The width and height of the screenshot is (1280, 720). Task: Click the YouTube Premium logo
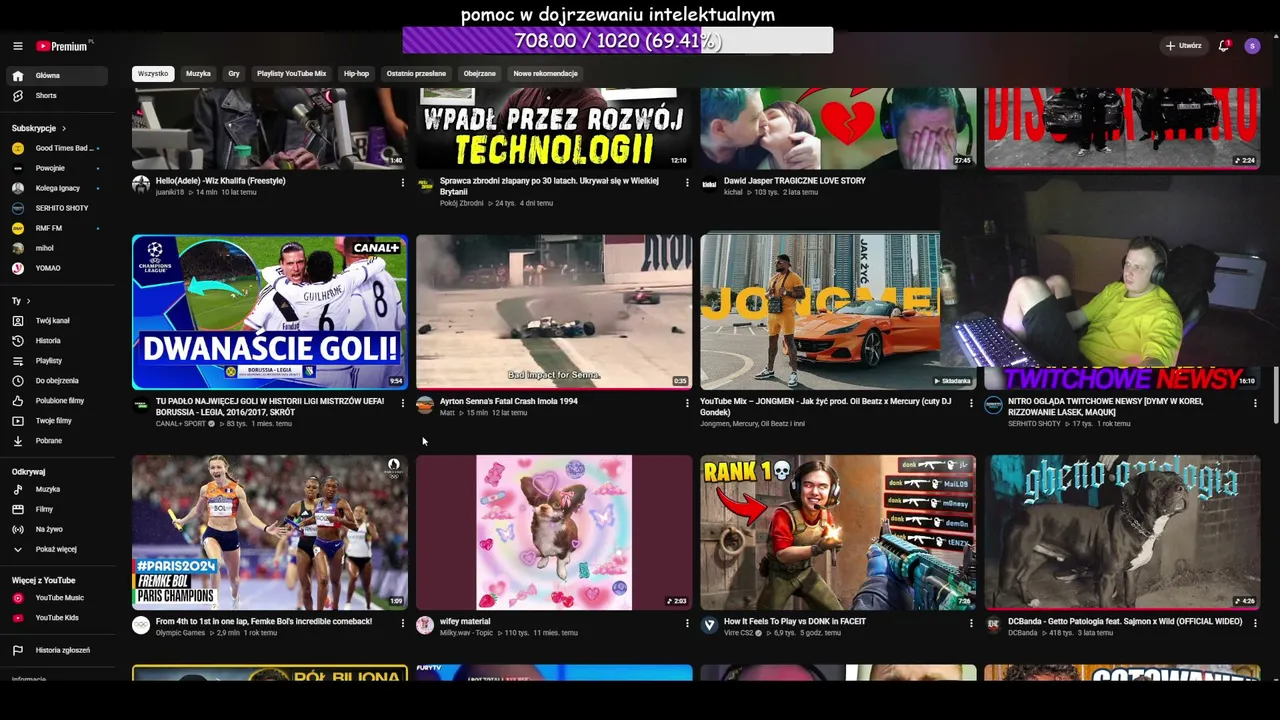point(64,46)
